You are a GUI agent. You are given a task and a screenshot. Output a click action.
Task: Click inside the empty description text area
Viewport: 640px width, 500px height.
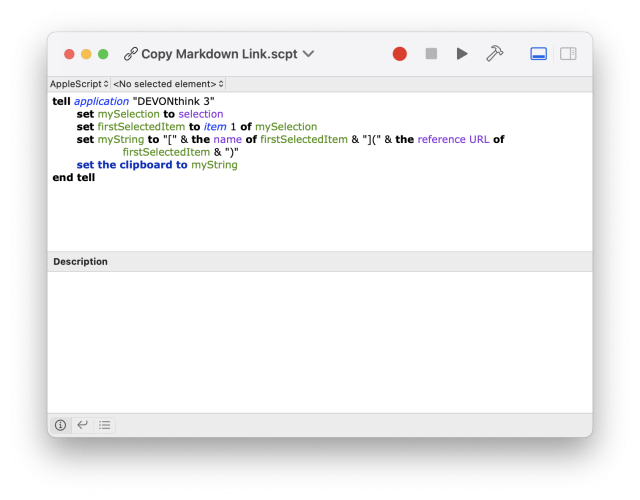[319, 340]
